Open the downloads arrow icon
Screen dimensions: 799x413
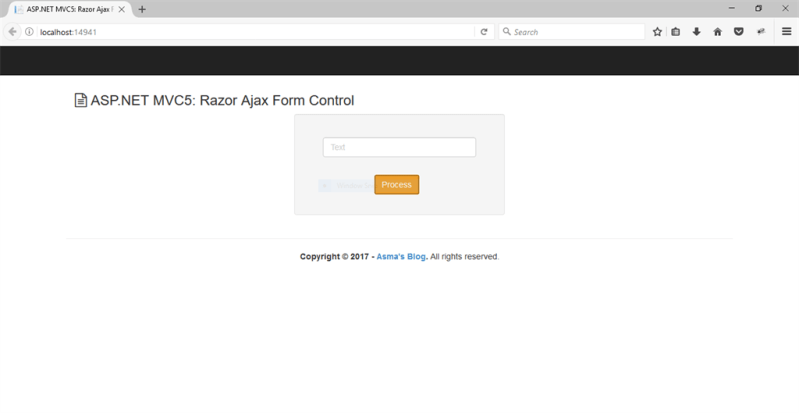(x=697, y=32)
